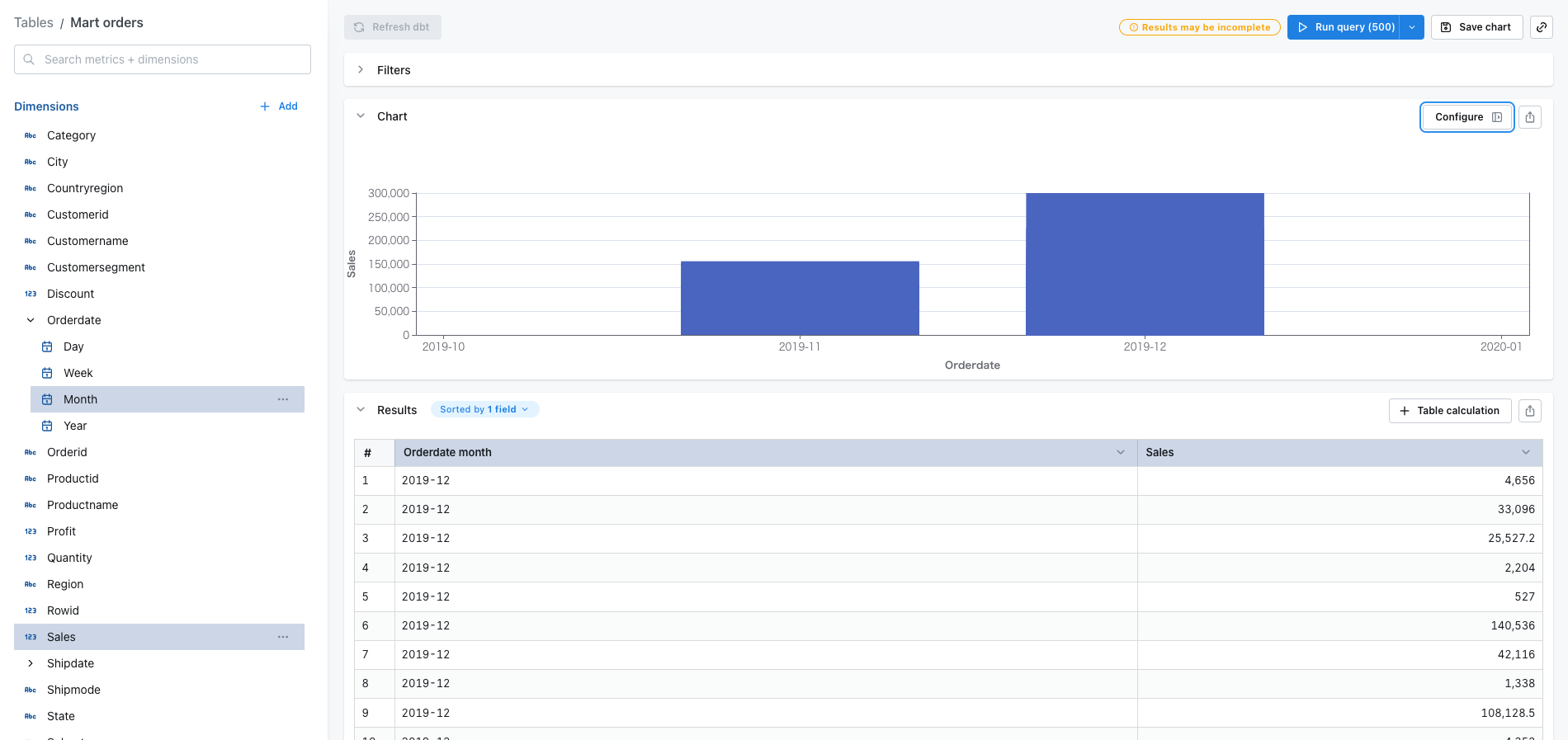
Task: Click the Configure button
Action: click(x=1467, y=117)
